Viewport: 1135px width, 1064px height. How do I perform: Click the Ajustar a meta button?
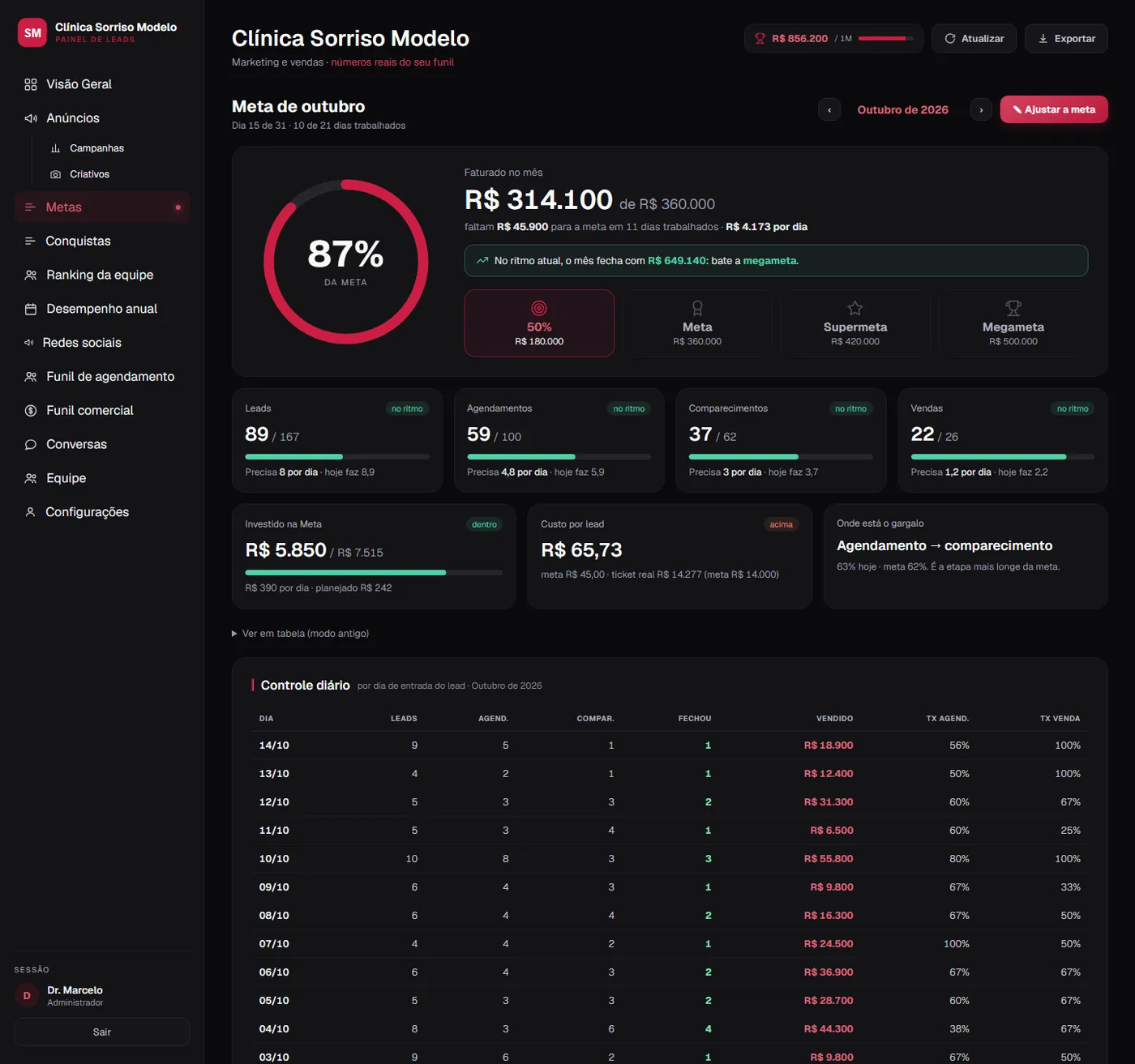[1054, 109]
